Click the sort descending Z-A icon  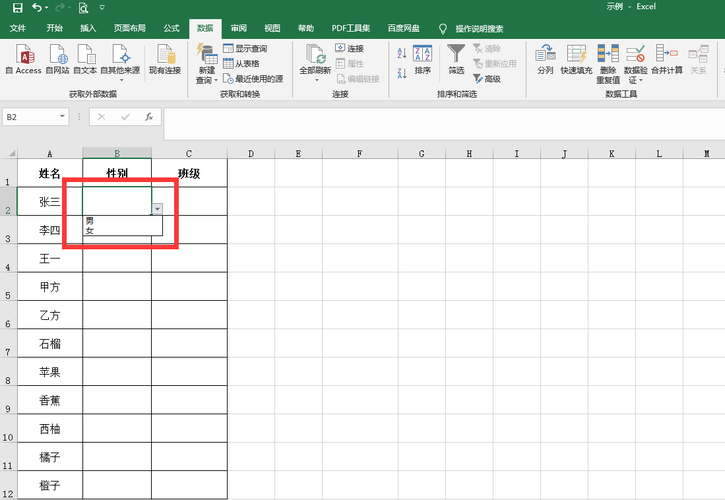click(x=402, y=73)
